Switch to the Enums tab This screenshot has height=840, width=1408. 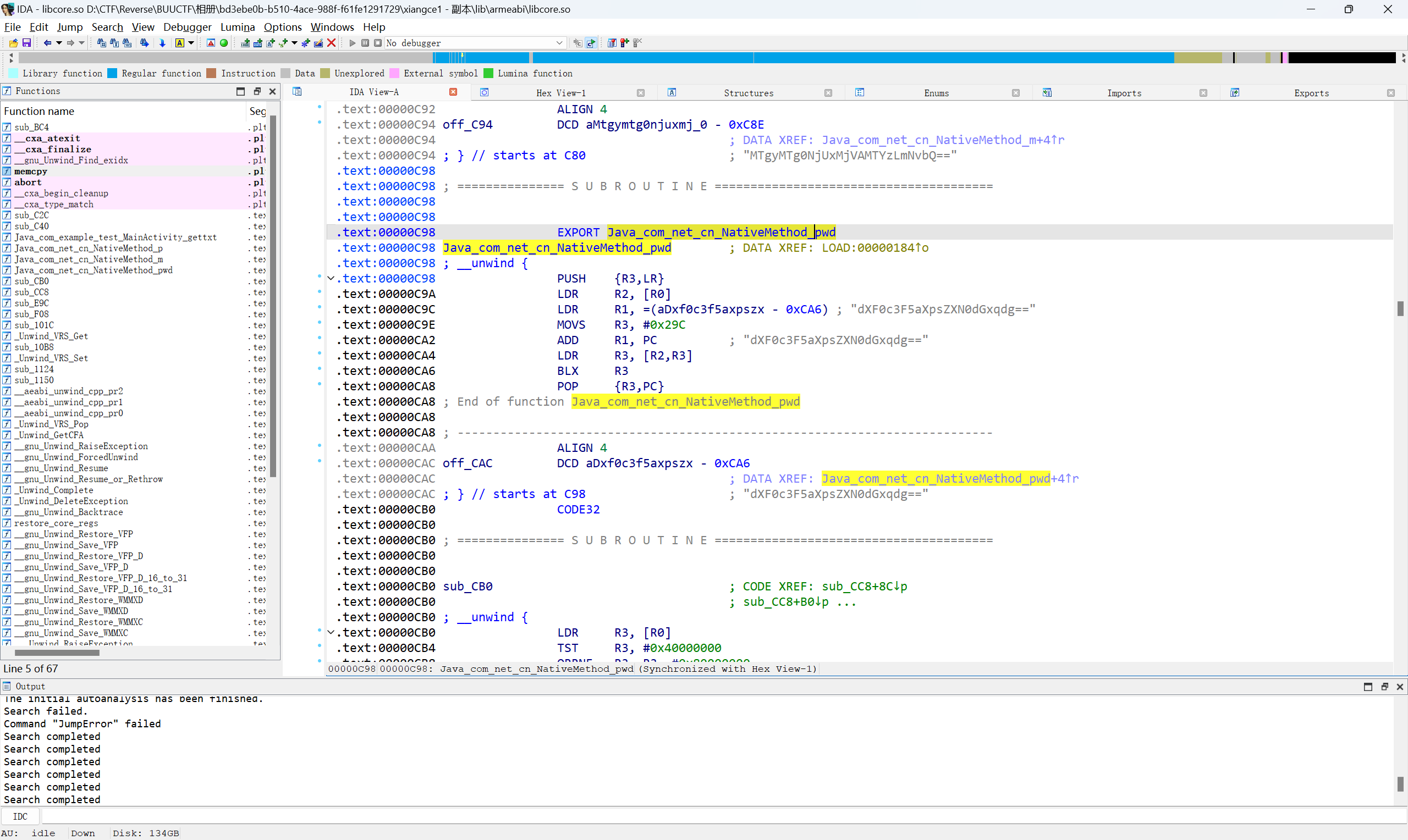coord(937,93)
